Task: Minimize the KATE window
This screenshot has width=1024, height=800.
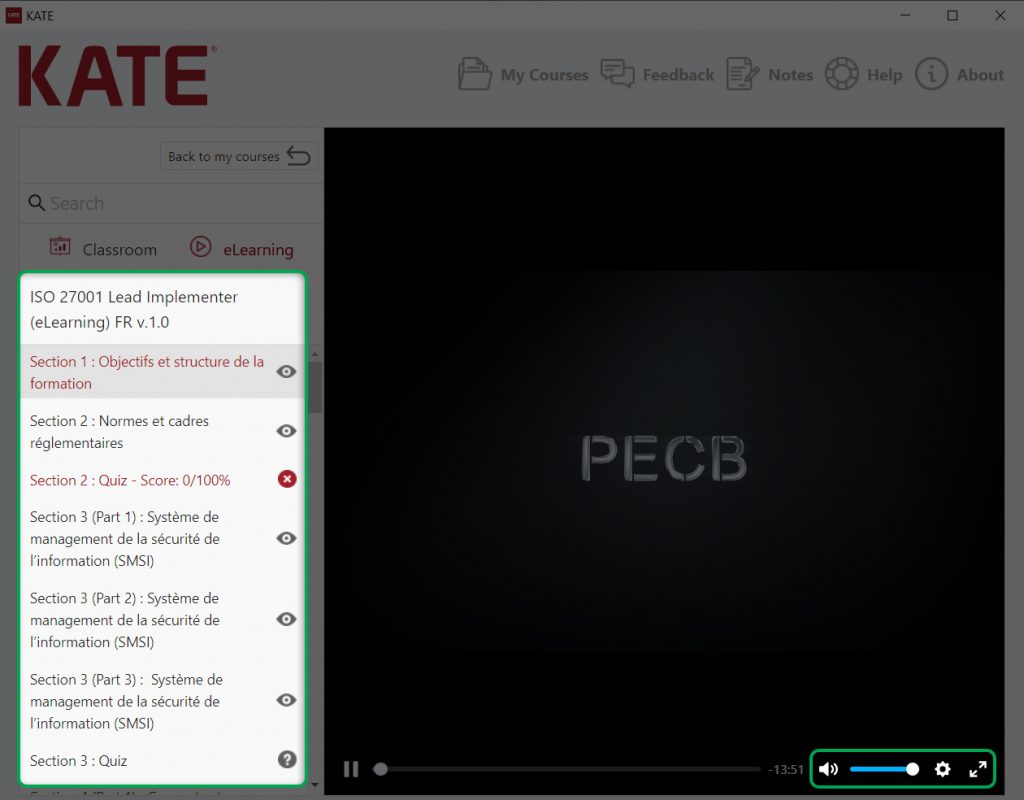Action: pyautogui.click(x=905, y=15)
